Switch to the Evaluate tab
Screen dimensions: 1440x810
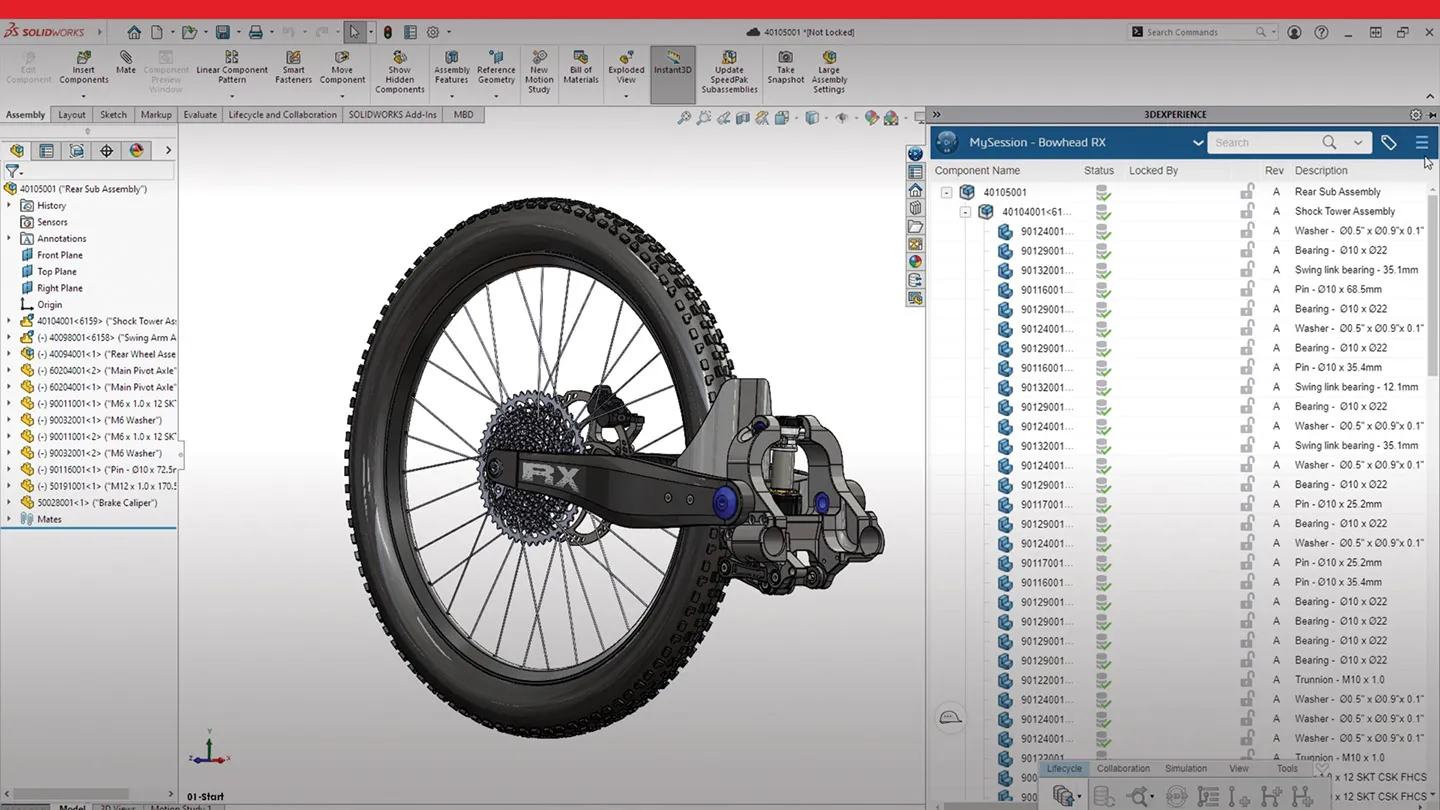pos(200,114)
